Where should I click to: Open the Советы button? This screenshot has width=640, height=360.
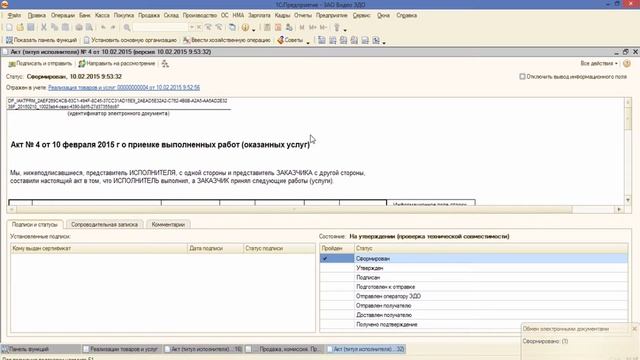pos(290,40)
